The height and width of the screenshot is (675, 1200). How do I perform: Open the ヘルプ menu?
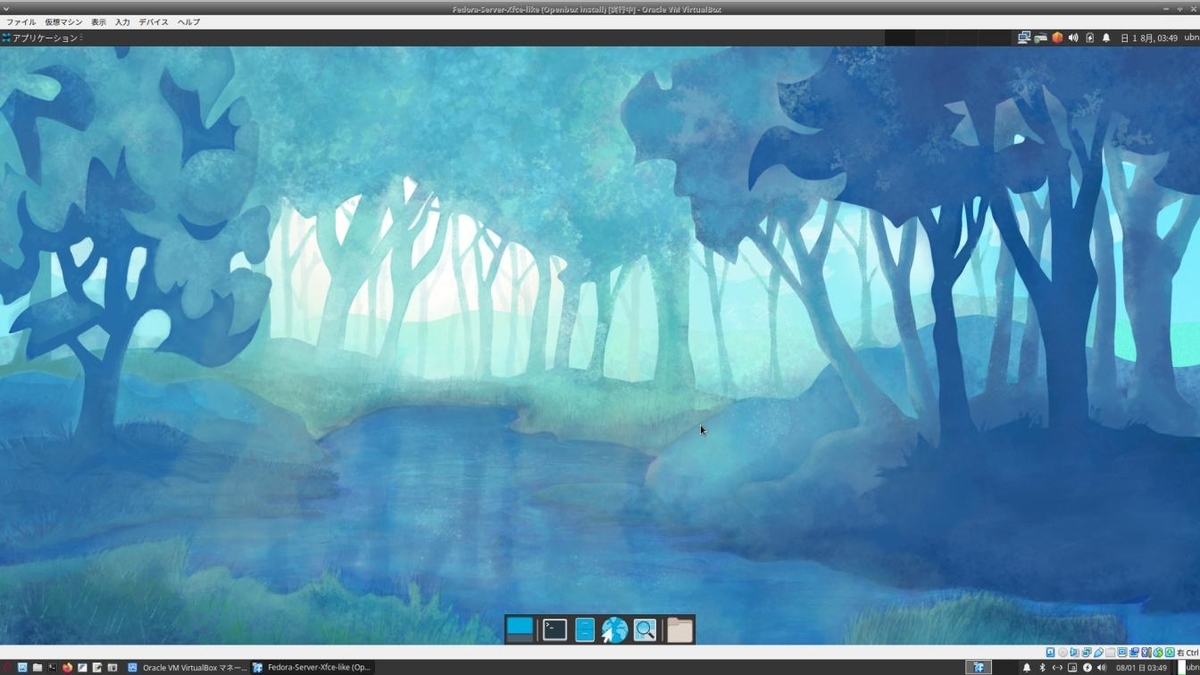pyautogui.click(x=189, y=22)
